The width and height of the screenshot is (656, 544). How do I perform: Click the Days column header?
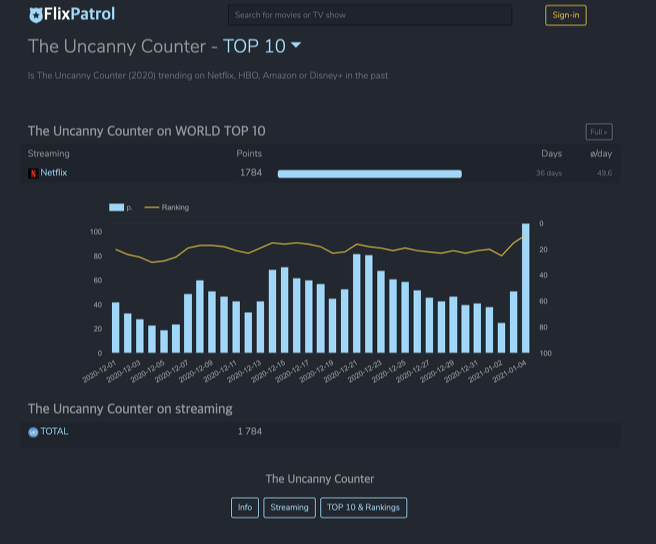(x=551, y=154)
